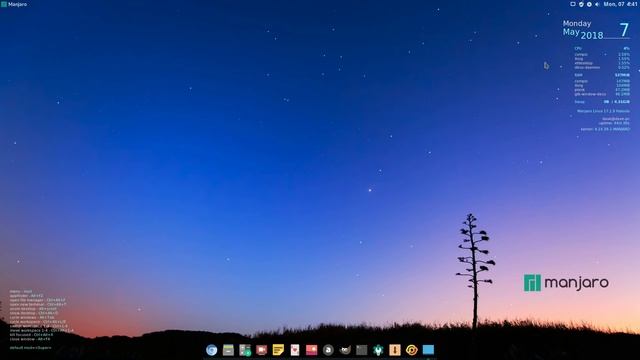Click the round network tray icon

(589, 4)
